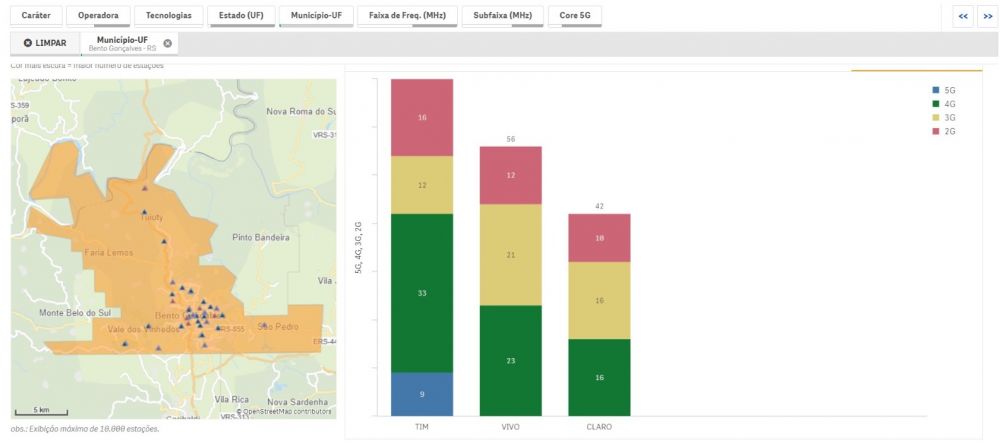
Task: Click the CLARO total value 42
Action: point(599,207)
